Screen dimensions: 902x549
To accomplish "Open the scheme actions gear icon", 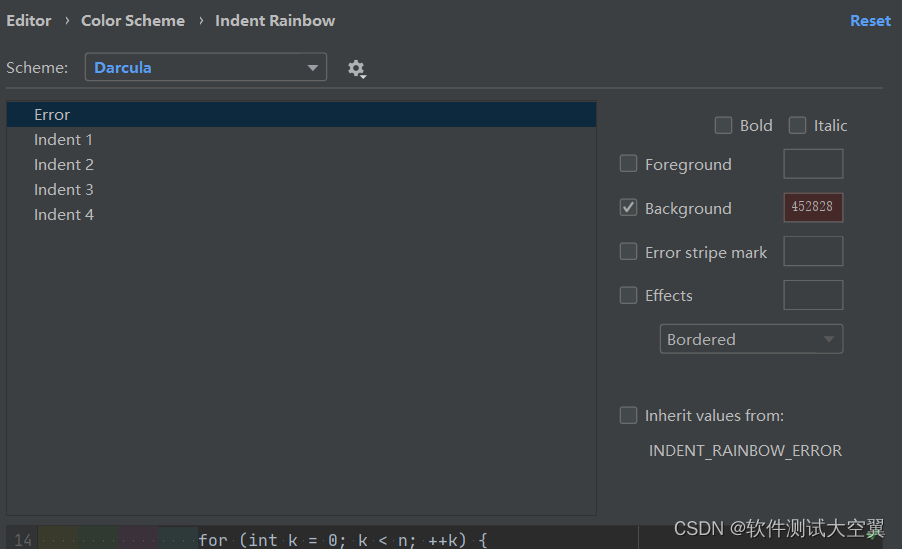I will 356,68.
